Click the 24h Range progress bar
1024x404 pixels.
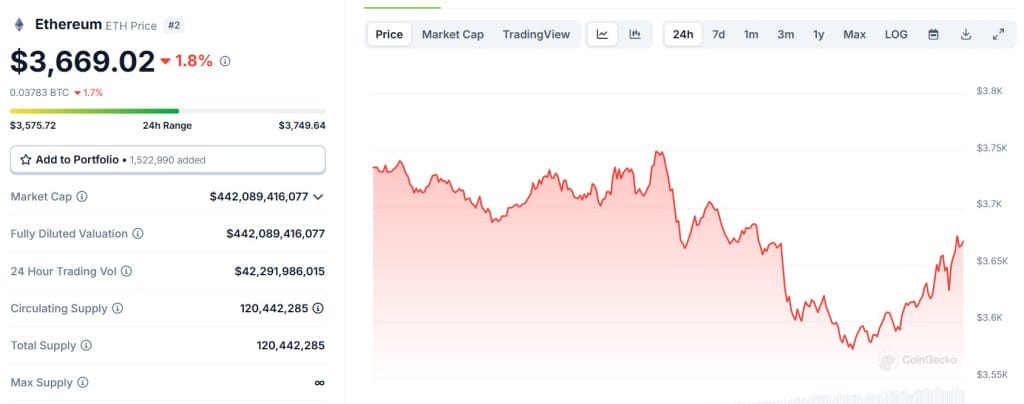tap(168, 111)
